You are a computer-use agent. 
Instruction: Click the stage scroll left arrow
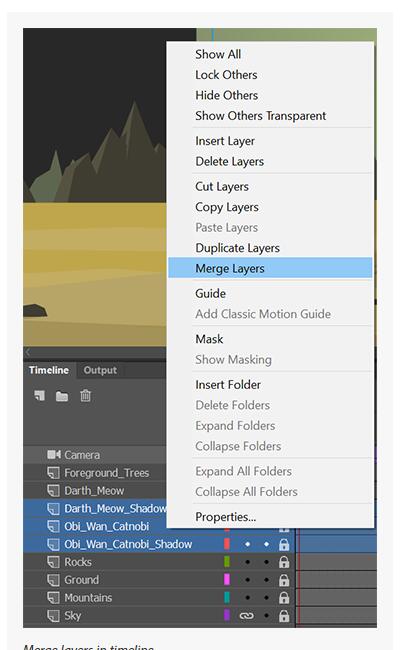(x=27, y=352)
